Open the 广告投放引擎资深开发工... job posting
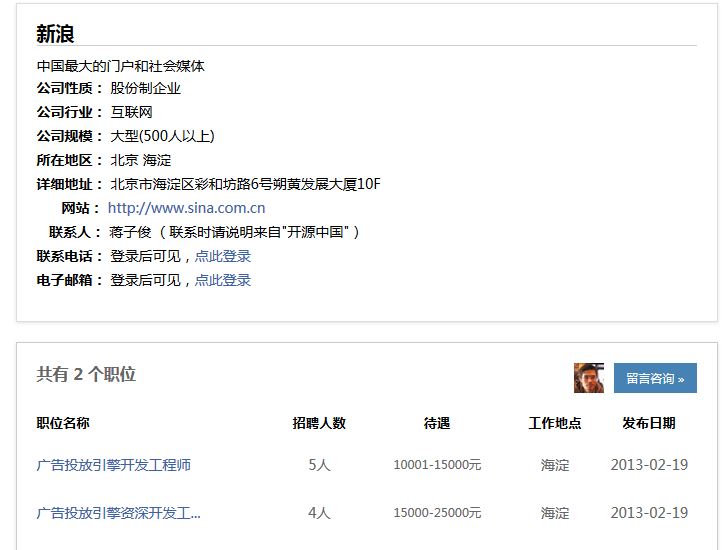Viewport: 725px width, 550px height. (x=118, y=513)
